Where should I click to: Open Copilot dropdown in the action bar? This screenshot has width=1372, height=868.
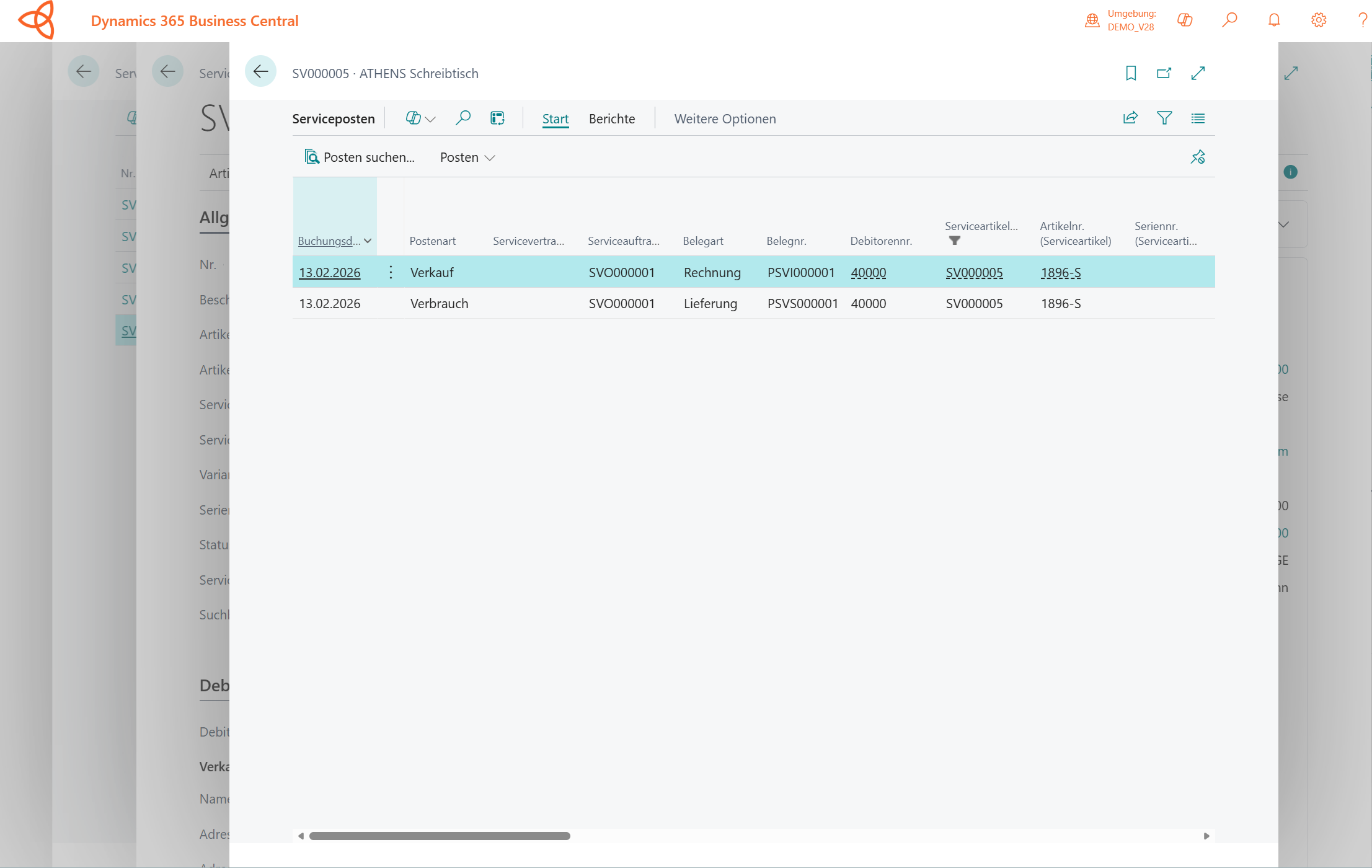[x=420, y=118]
